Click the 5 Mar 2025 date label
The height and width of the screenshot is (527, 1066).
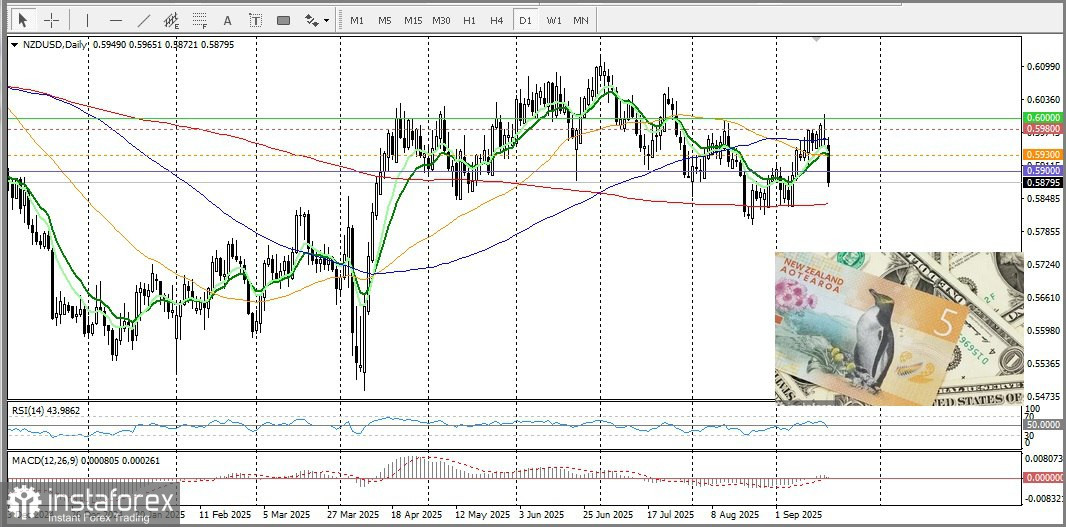289,515
